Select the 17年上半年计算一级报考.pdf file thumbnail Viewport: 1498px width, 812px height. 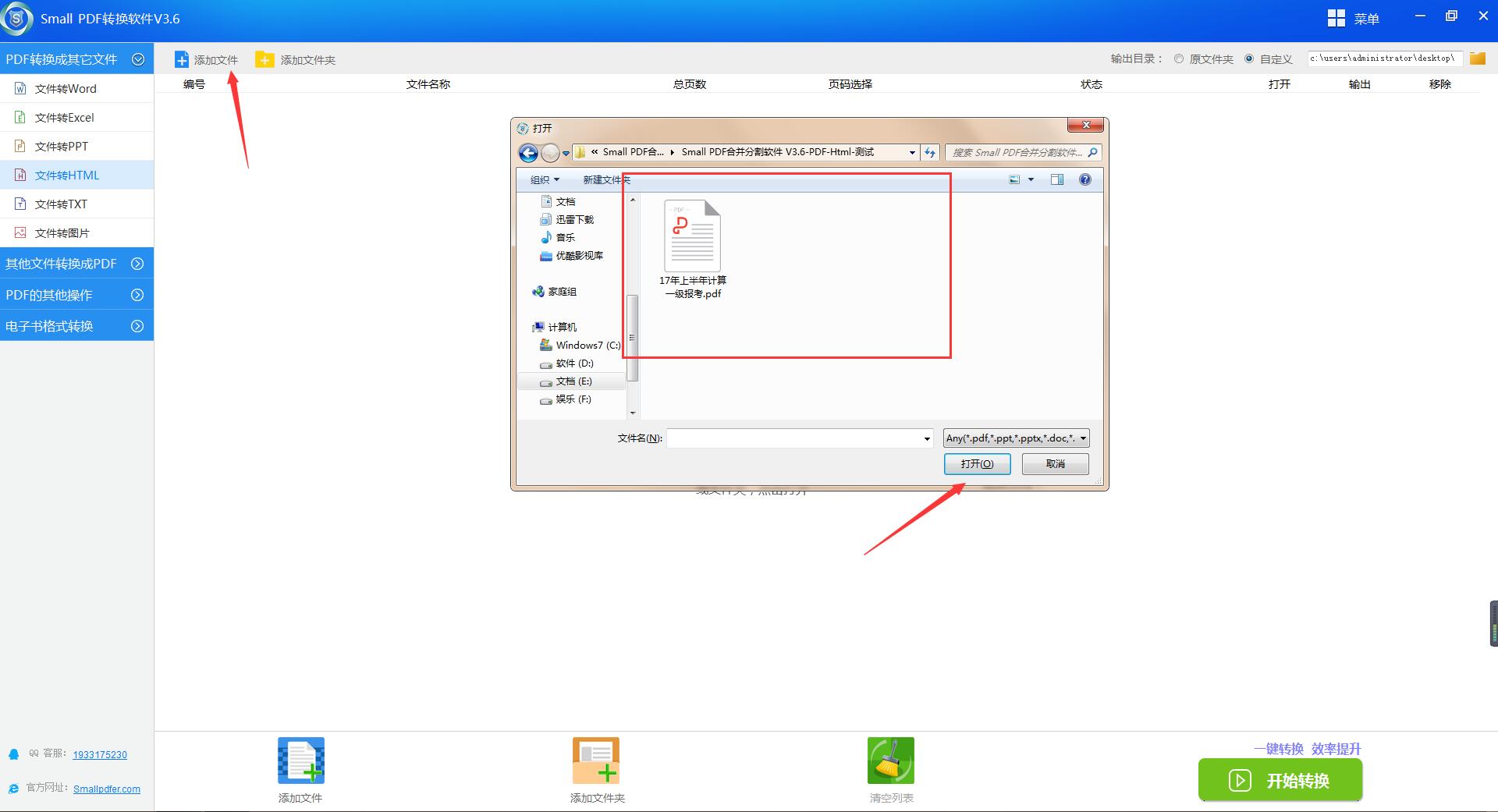tap(693, 236)
